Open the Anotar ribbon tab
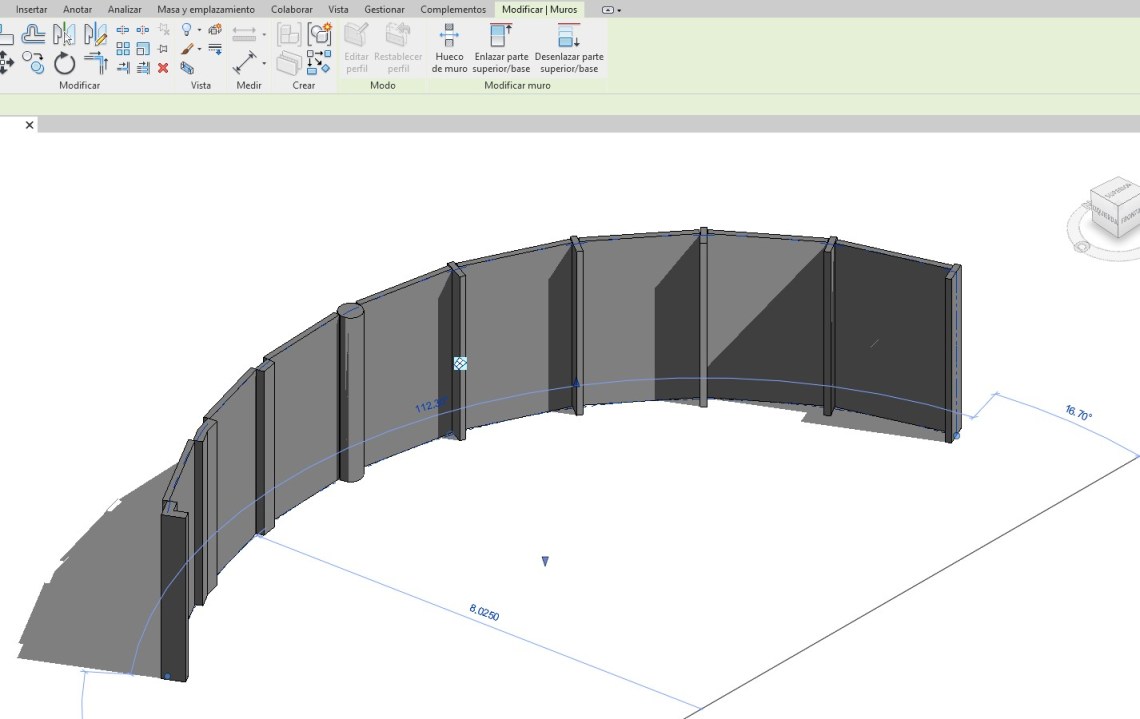The height and width of the screenshot is (719, 1140). point(77,9)
